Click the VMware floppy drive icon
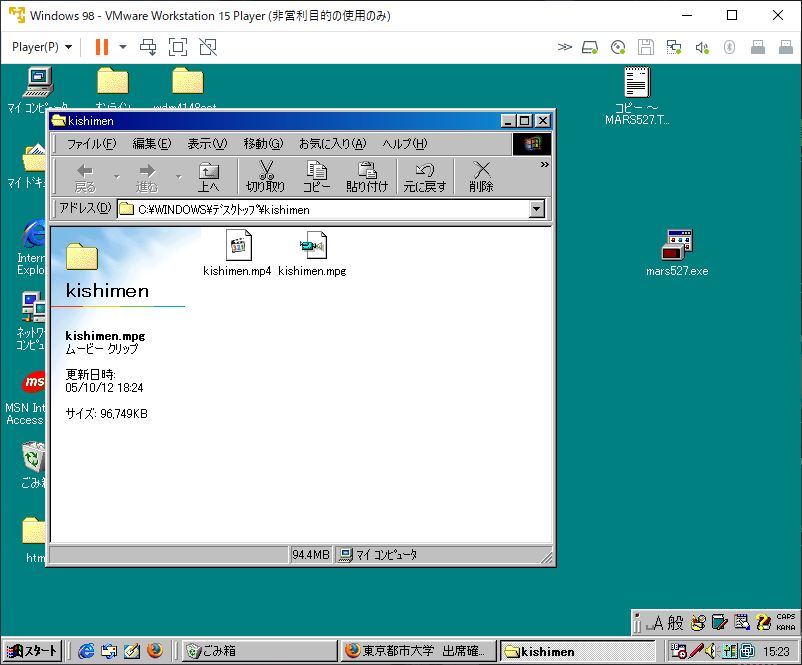Image resolution: width=802 pixels, height=665 pixels. coord(646,48)
